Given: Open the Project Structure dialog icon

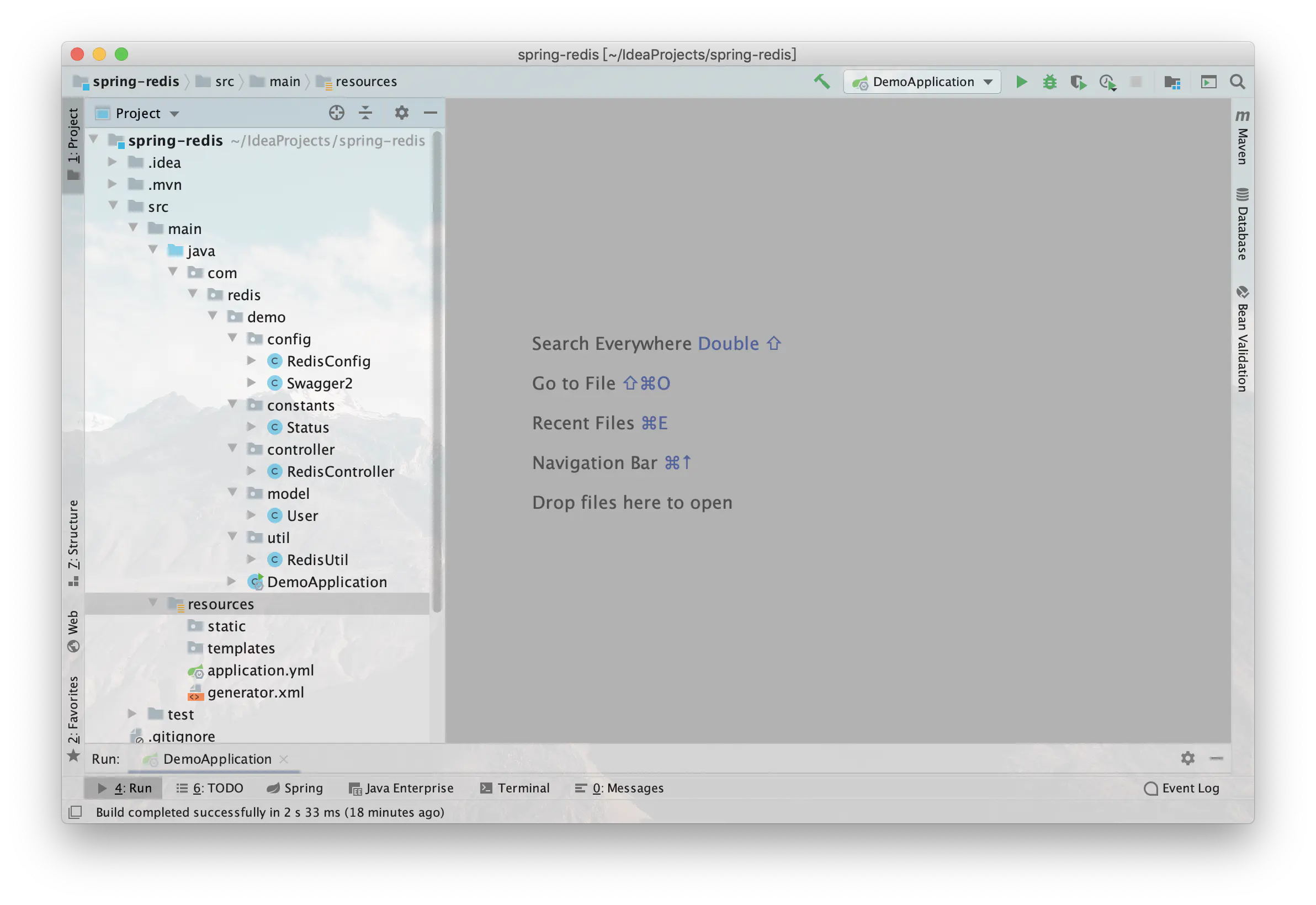Looking at the screenshot, I should pos(1172,83).
